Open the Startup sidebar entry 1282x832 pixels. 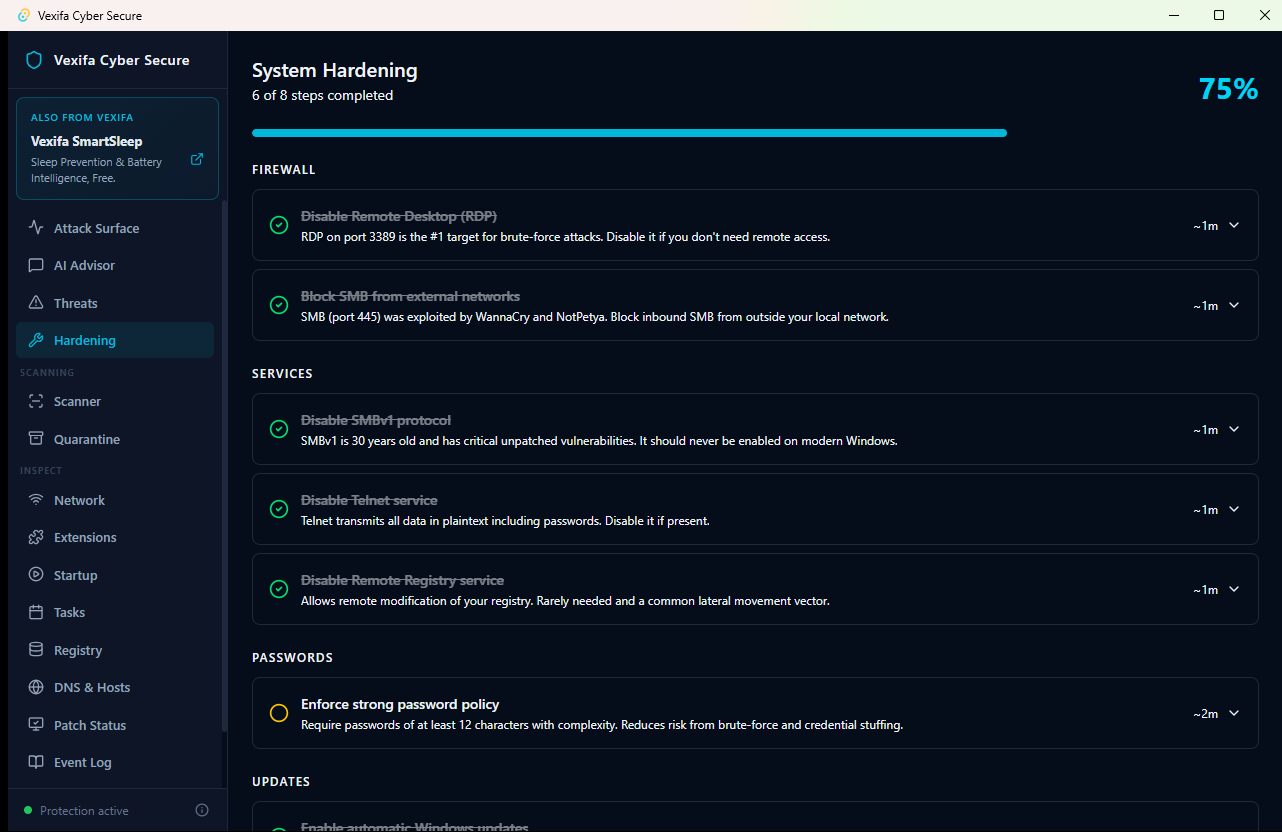coord(115,575)
